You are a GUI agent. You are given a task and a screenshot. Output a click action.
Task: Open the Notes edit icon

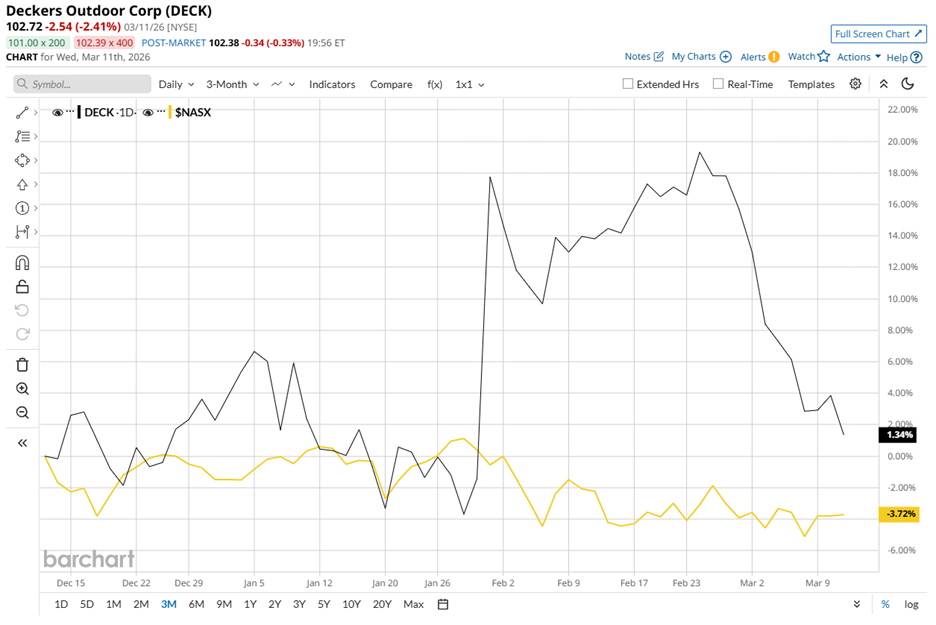pyautogui.click(x=659, y=57)
